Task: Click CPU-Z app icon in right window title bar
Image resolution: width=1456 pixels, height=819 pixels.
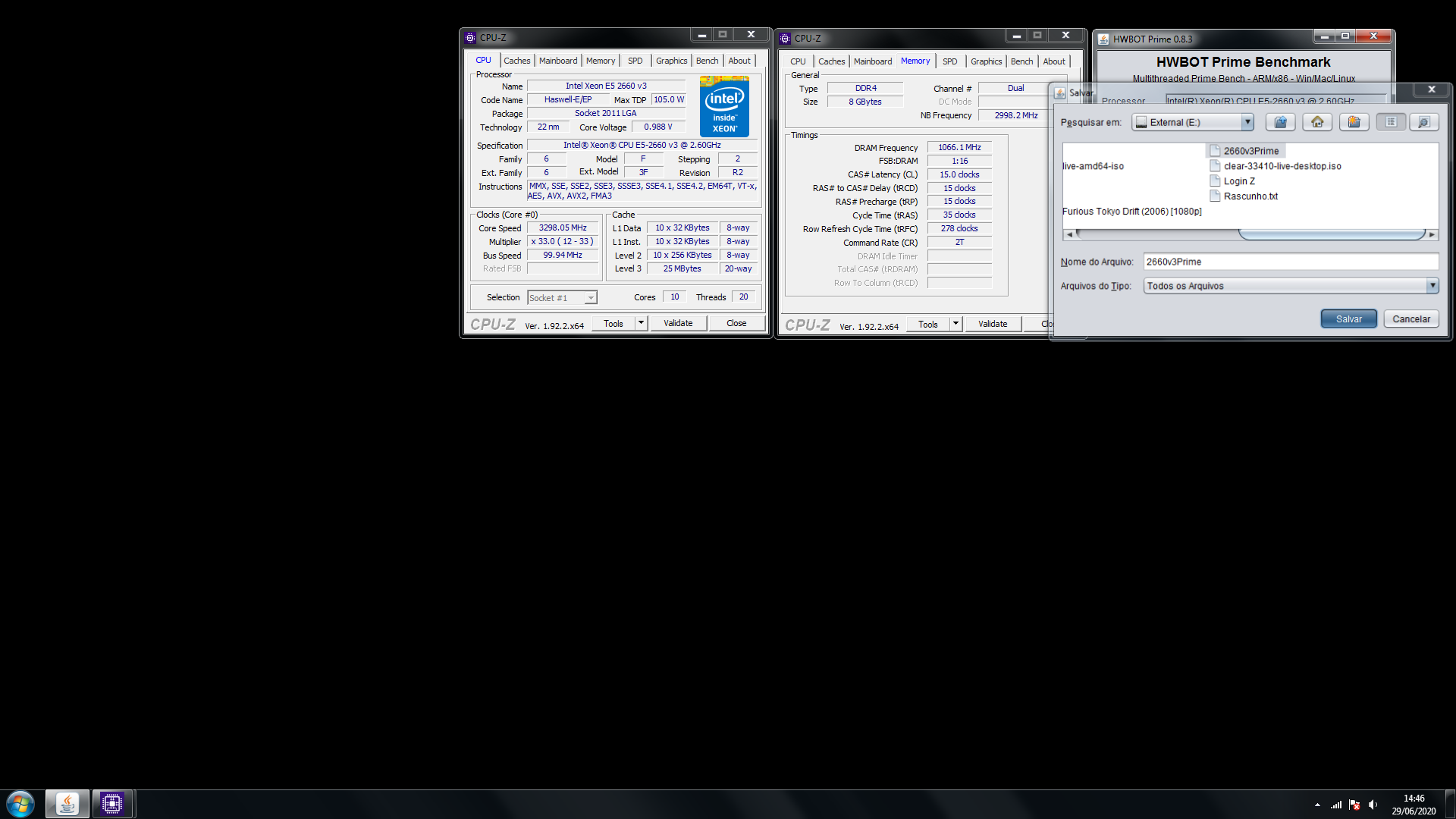Action: (x=785, y=38)
